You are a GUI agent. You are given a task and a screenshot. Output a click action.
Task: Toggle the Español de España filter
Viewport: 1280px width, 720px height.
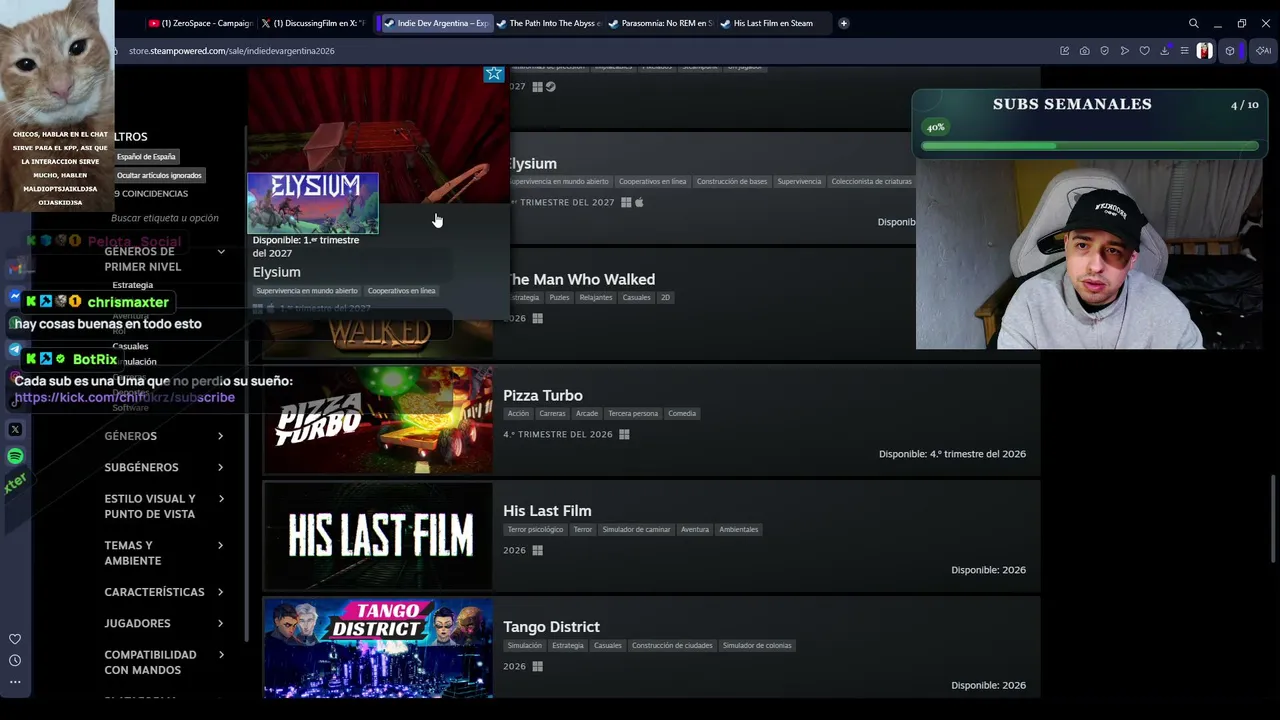pos(146,157)
